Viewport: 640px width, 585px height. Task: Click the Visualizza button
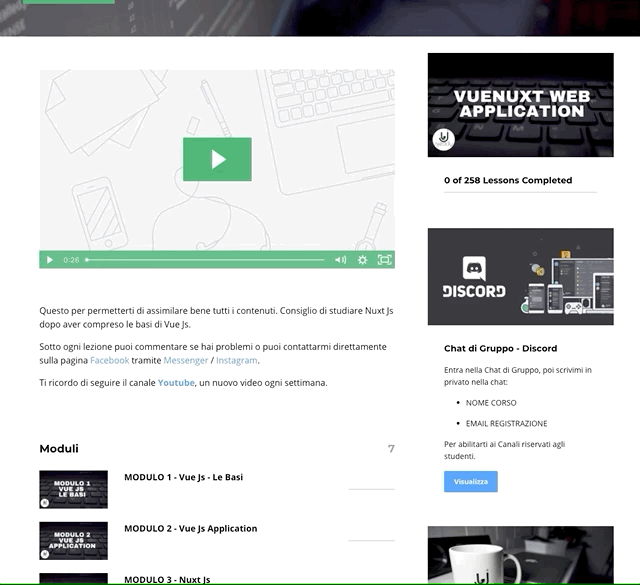coord(471,482)
